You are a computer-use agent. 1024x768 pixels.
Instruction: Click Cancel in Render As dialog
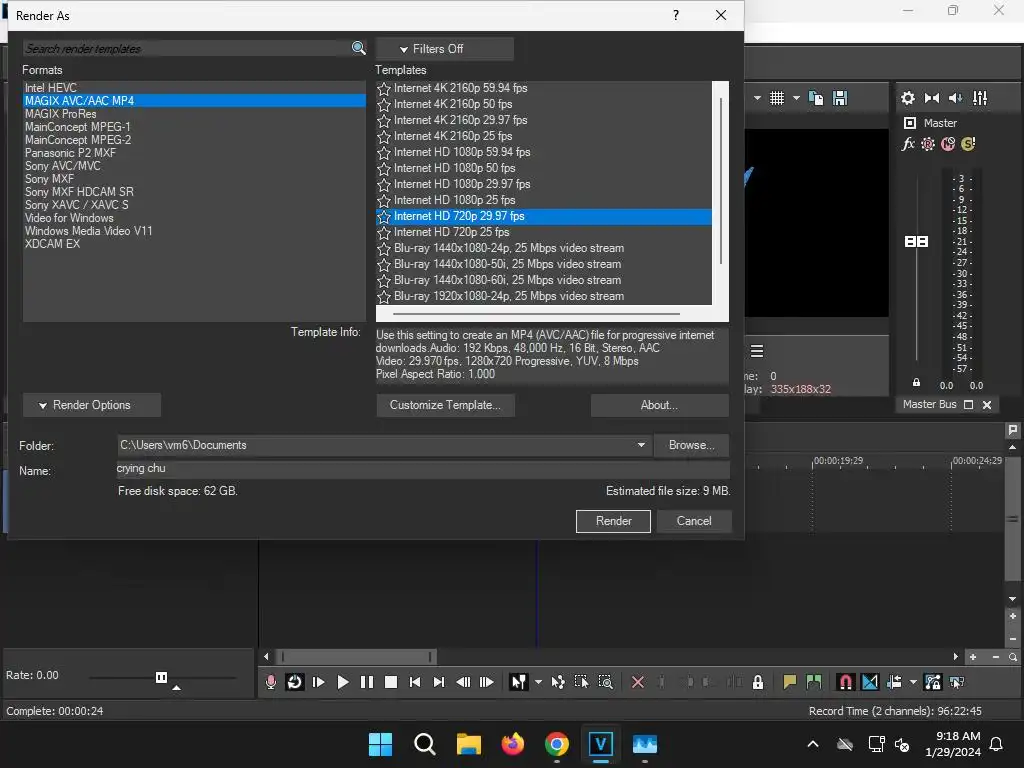tap(694, 521)
